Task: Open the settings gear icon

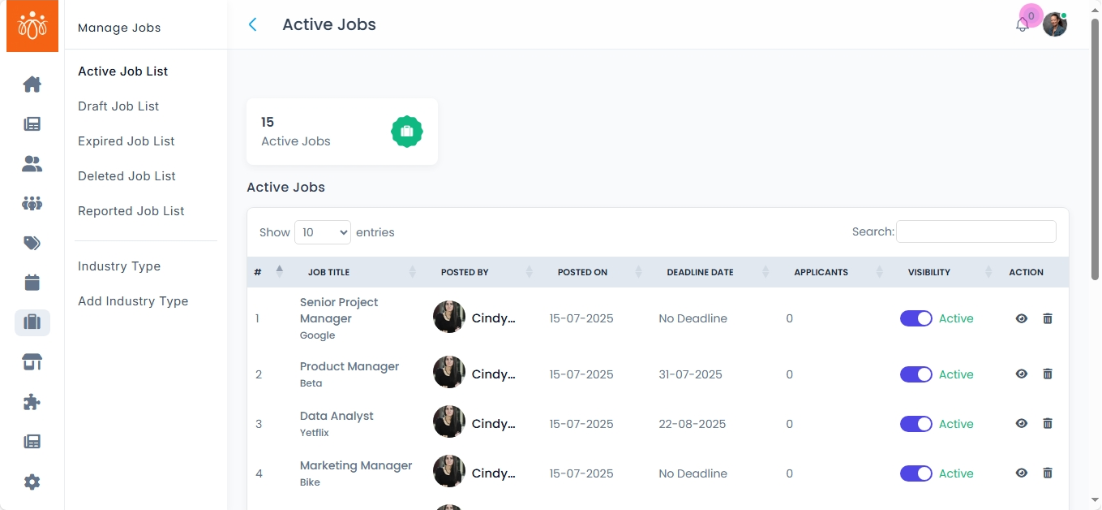Action: (x=32, y=482)
